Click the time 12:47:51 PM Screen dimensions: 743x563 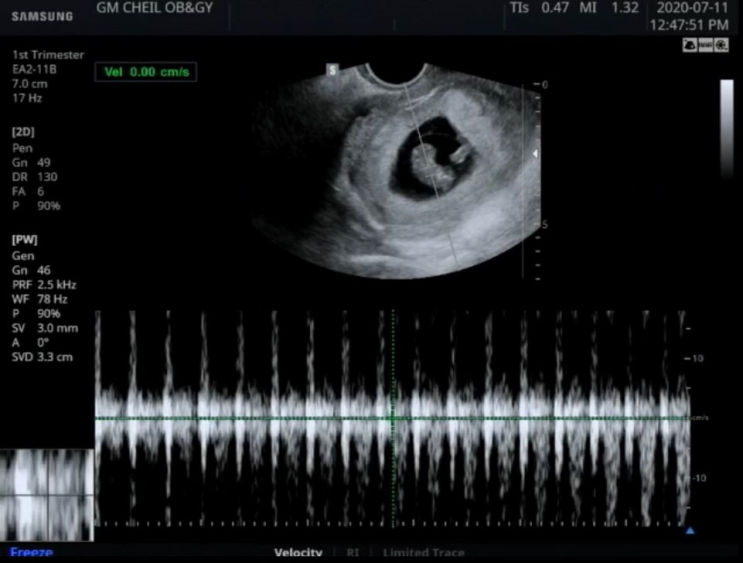pos(689,25)
